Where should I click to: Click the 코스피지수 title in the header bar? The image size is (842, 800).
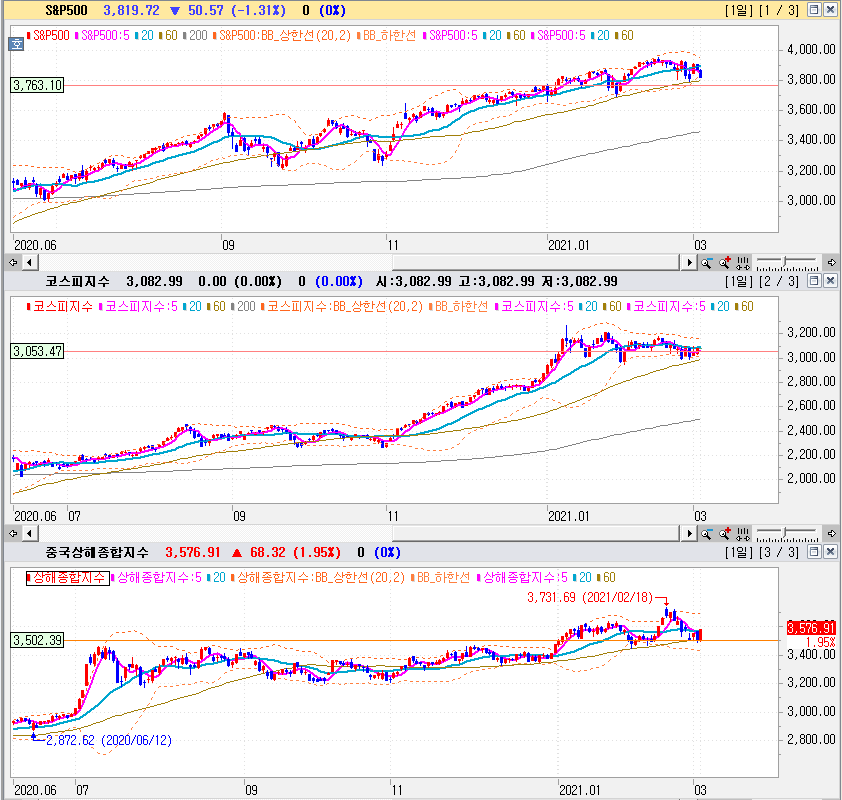[x=77, y=281]
